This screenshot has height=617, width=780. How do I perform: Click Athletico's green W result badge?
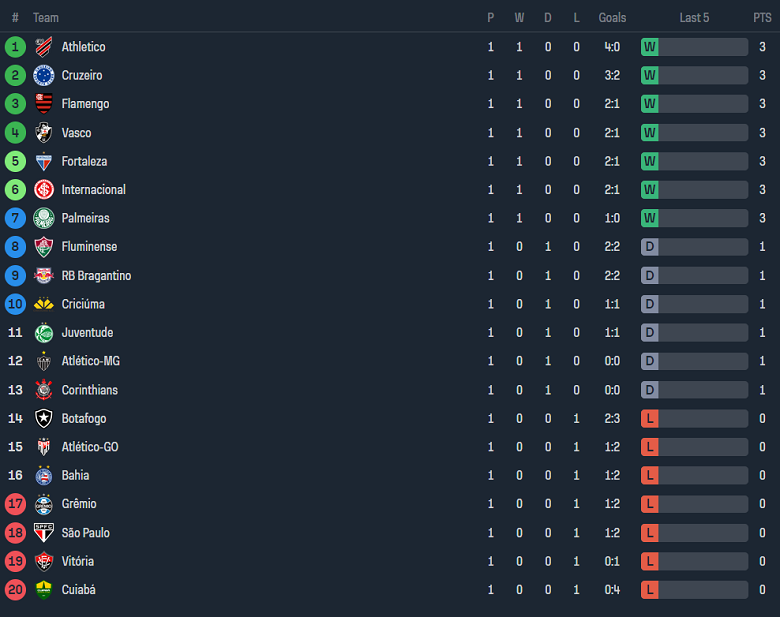[x=650, y=47]
